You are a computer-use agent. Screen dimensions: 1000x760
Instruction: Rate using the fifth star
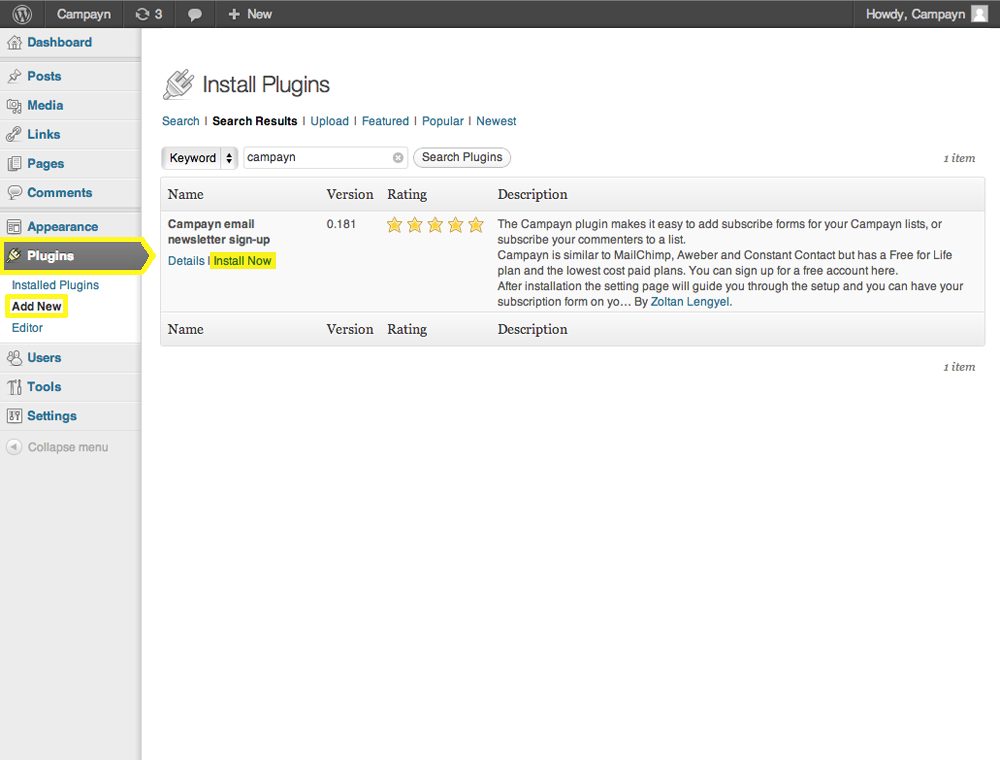[x=476, y=225]
